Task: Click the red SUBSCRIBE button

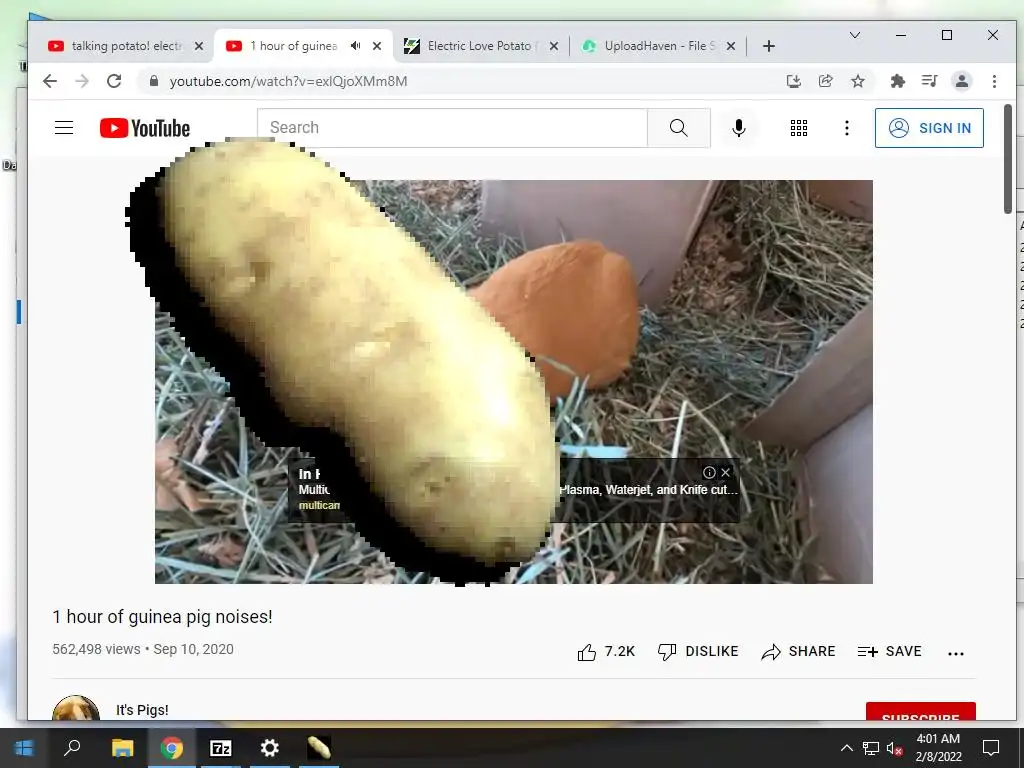Action: point(920,712)
